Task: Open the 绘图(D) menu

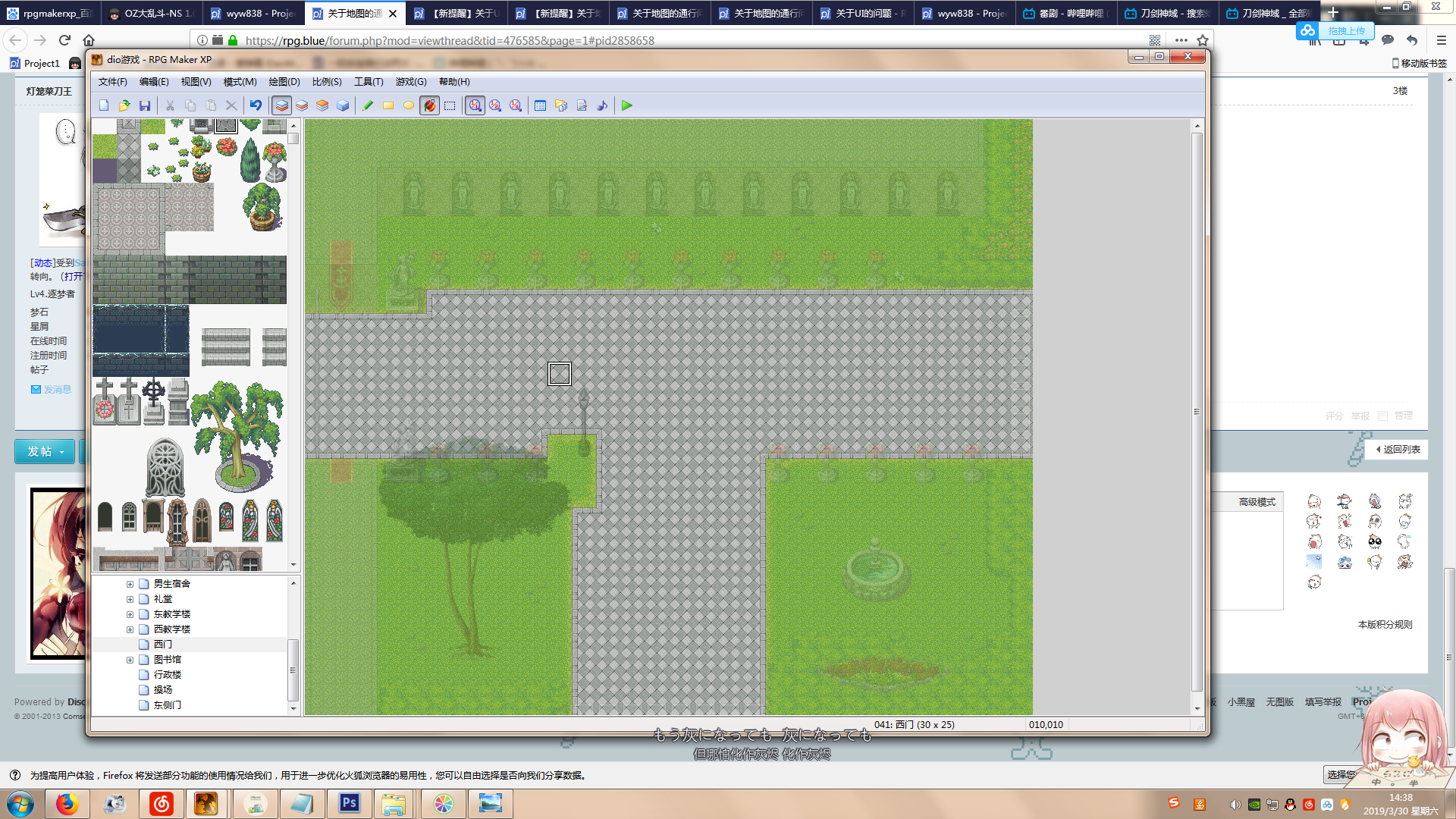Action: coord(284,82)
